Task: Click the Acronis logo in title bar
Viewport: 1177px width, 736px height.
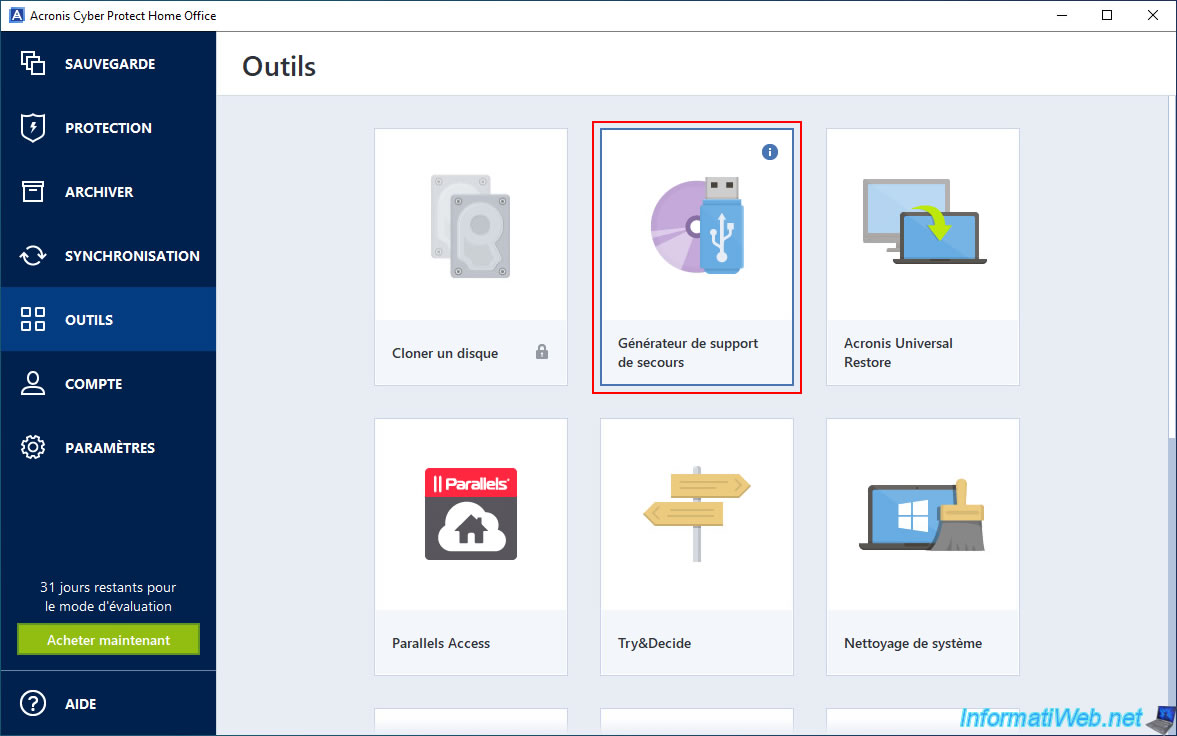Action: pos(15,16)
